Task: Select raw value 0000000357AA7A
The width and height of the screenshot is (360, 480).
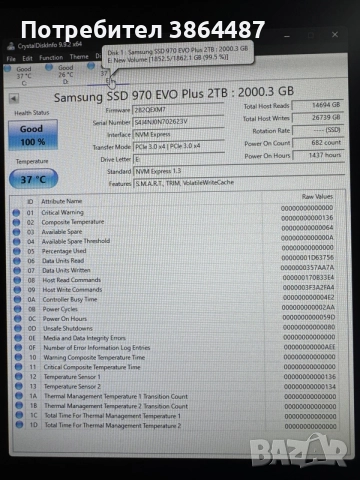Action: (307, 267)
